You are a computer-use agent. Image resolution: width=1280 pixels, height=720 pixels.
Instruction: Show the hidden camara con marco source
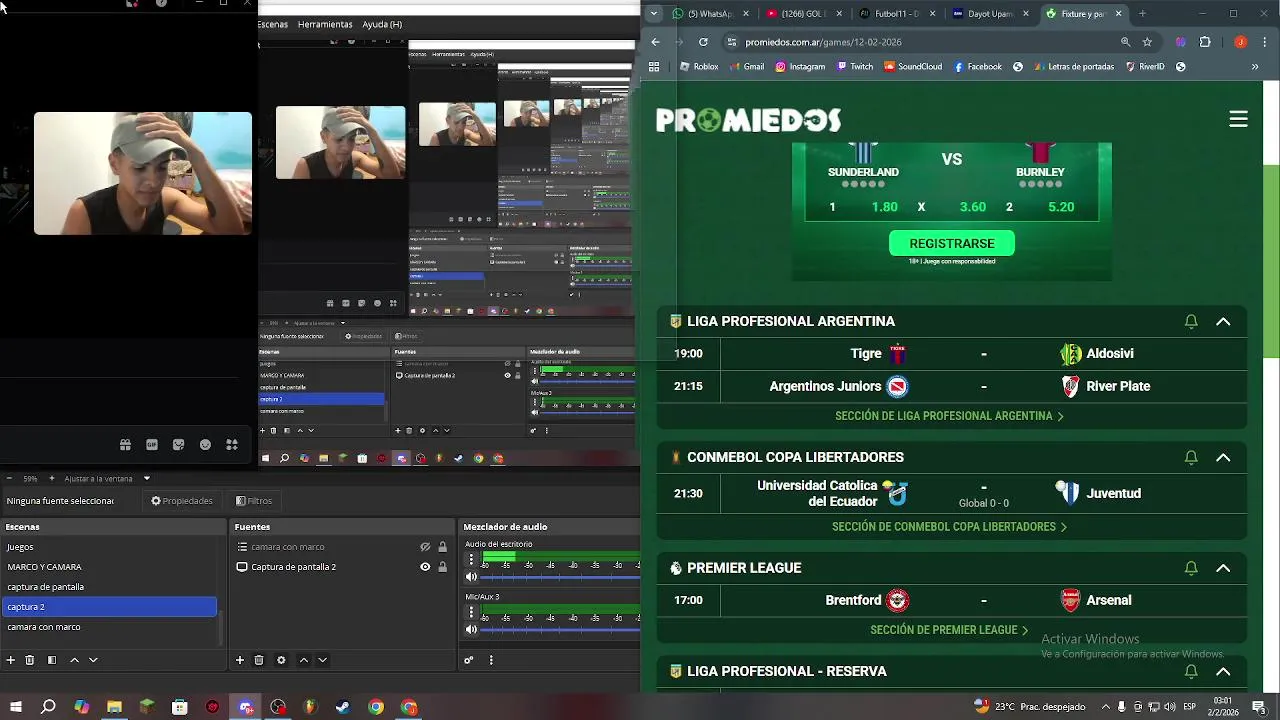(425, 547)
